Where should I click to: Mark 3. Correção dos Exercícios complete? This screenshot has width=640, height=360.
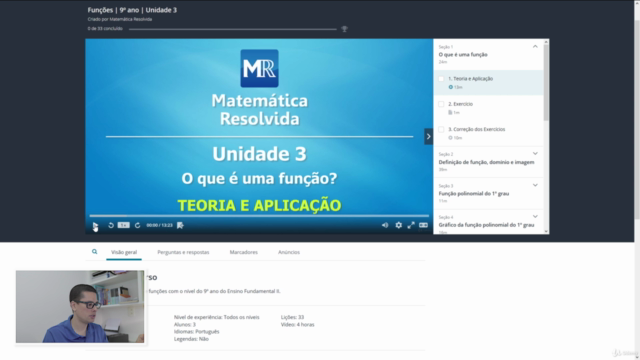(441, 129)
